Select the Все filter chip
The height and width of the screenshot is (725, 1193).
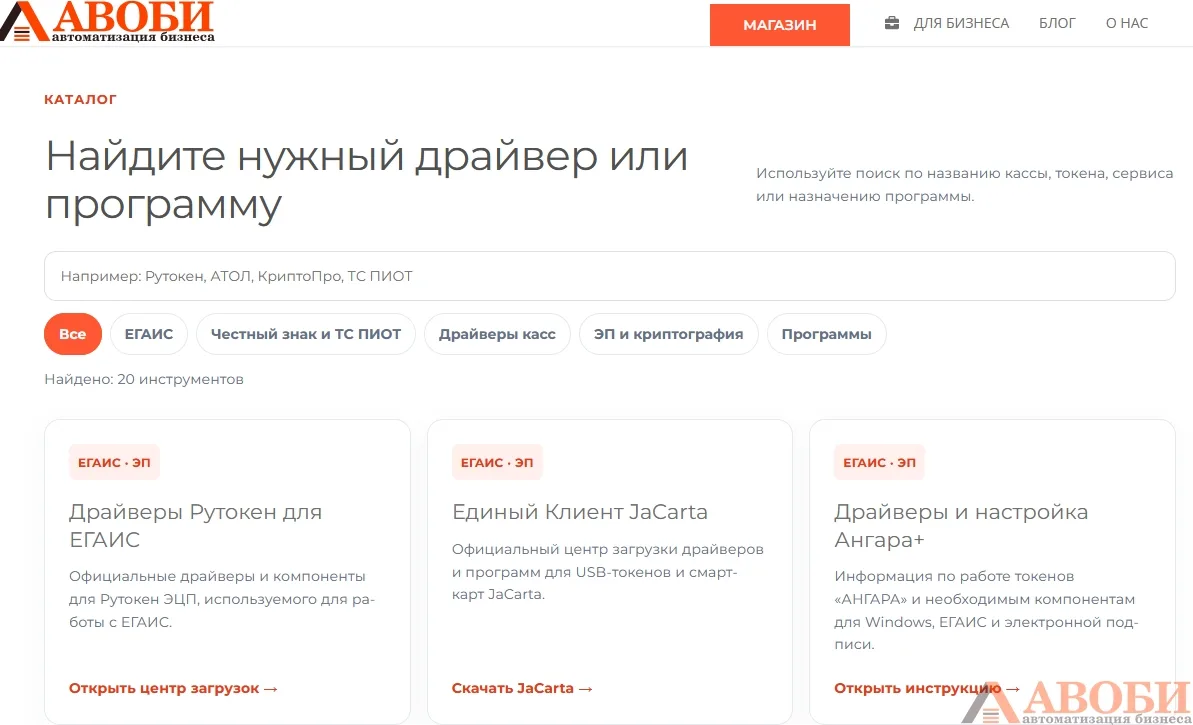[72, 334]
